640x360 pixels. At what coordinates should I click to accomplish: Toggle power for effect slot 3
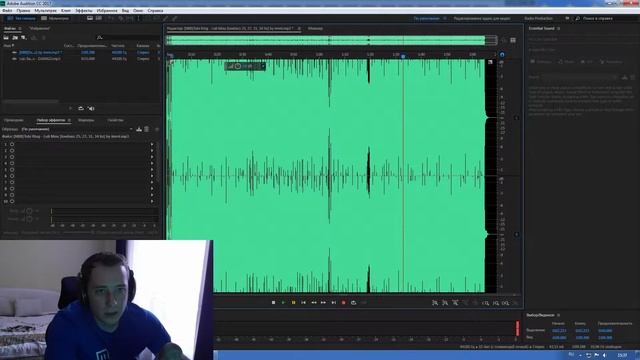[x=12, y=157]
